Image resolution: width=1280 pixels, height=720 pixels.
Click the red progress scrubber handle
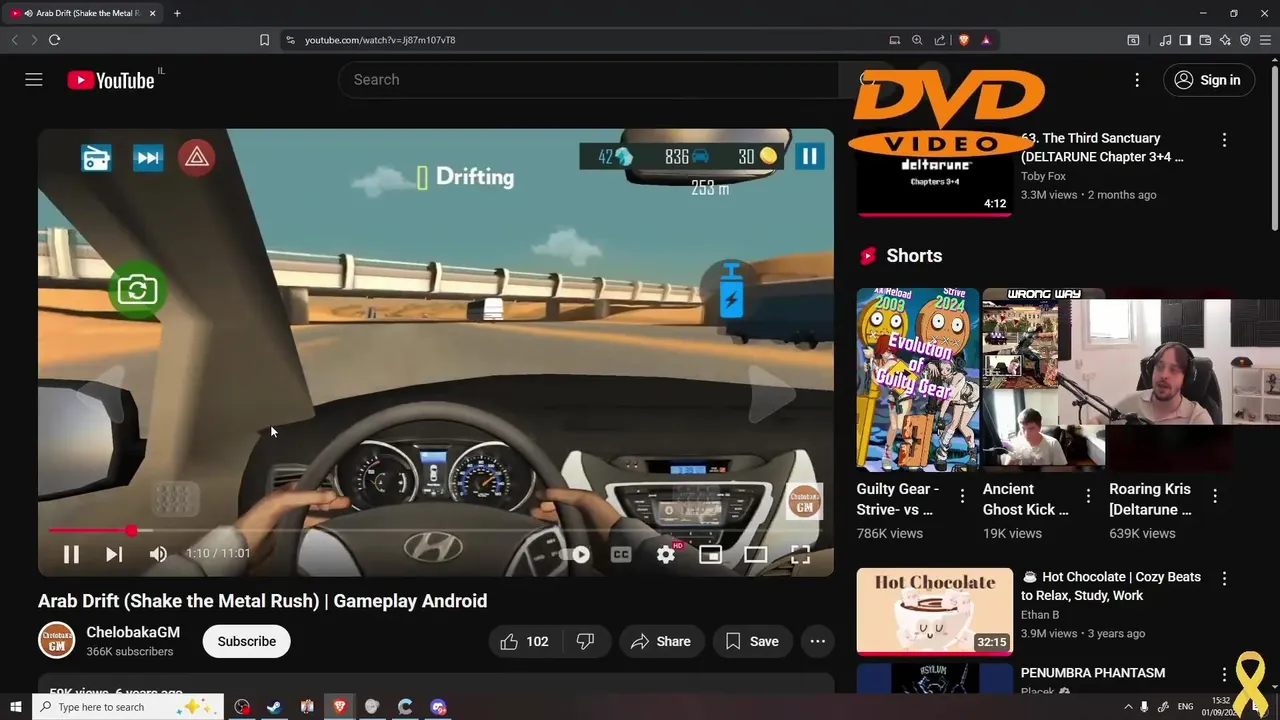point(131,530)
